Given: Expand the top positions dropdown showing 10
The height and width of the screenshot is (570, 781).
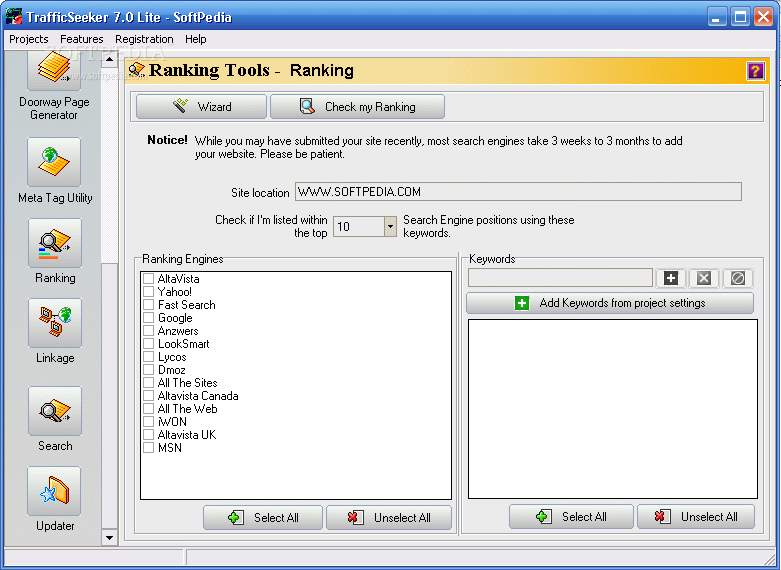Looking at the screenshot, I should click(x=390, y=226).
